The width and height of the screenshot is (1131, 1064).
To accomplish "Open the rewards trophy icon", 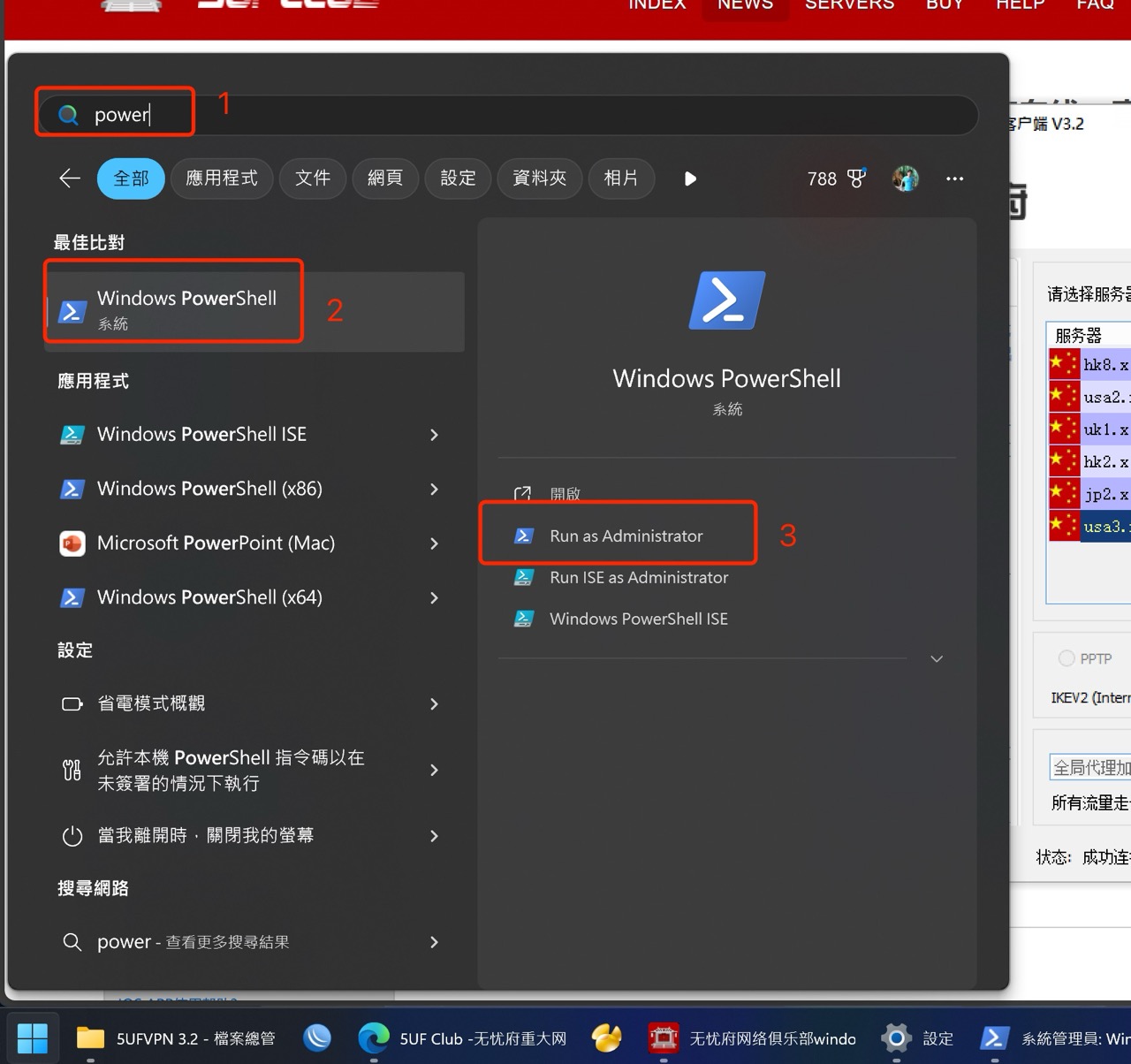I will coord(855,179).
